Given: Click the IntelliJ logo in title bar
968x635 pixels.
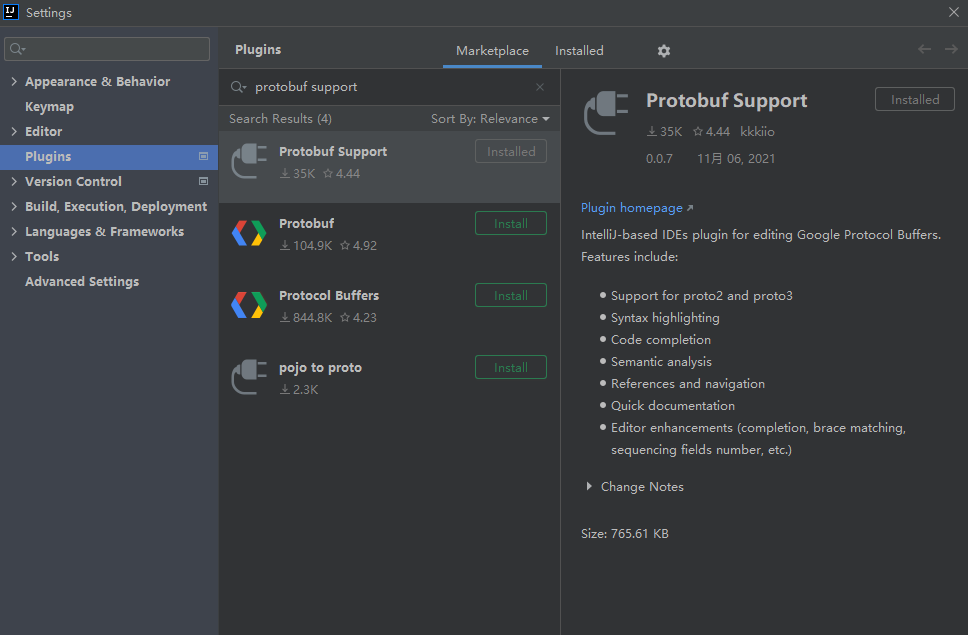Looking at the screenshot, I should 10,12.
